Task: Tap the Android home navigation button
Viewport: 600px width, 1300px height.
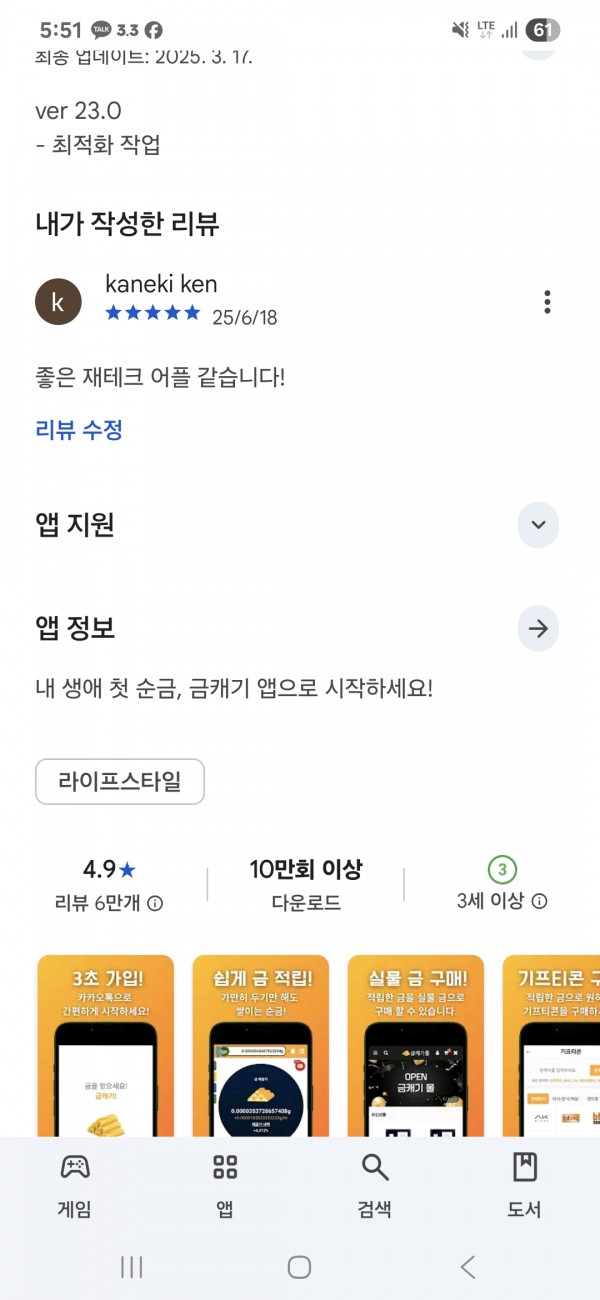Action: point(299,1267)
